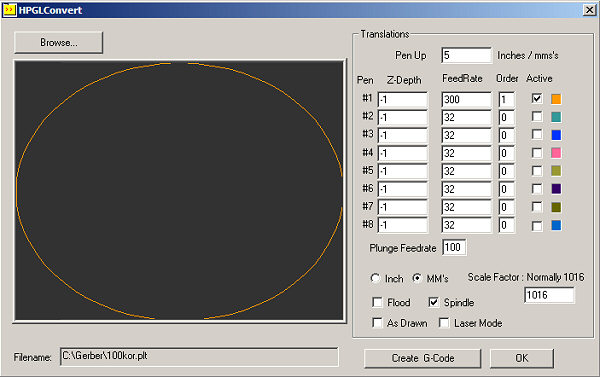Image resolution: width=600 pixels, height=377 pixels.
Task: Click the HPGLConvert title bar icon
Action: click(9, 10)
